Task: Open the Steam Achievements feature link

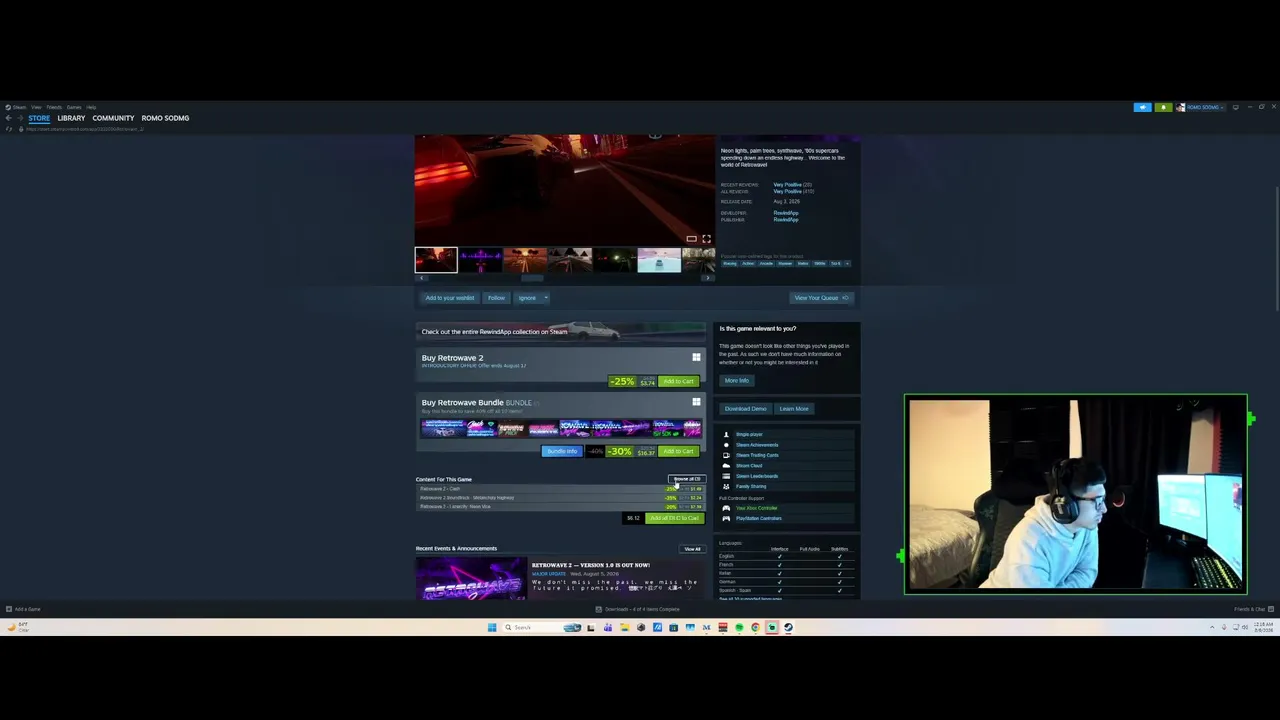Action: click(757, 445)
